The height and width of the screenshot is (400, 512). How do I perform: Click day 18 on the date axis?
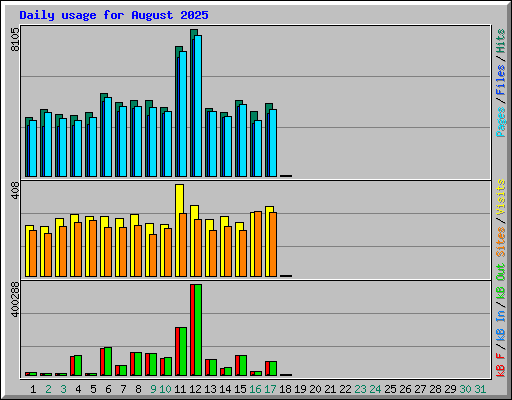285,389
